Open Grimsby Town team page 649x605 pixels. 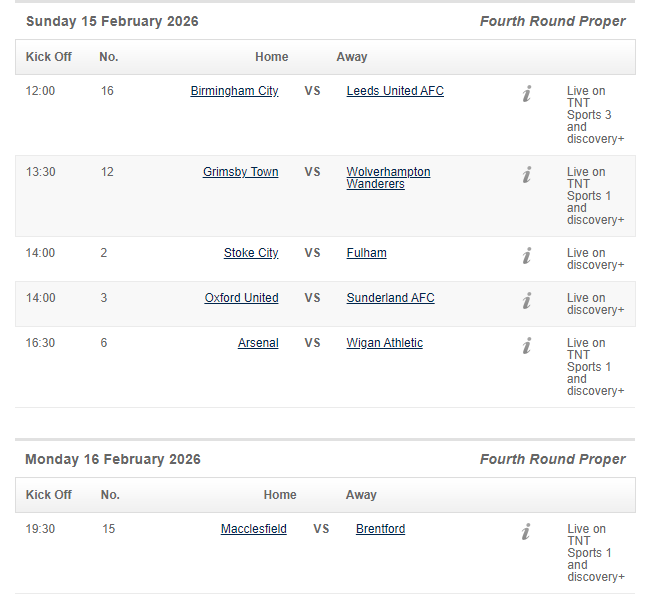click(x=240, y=172)
